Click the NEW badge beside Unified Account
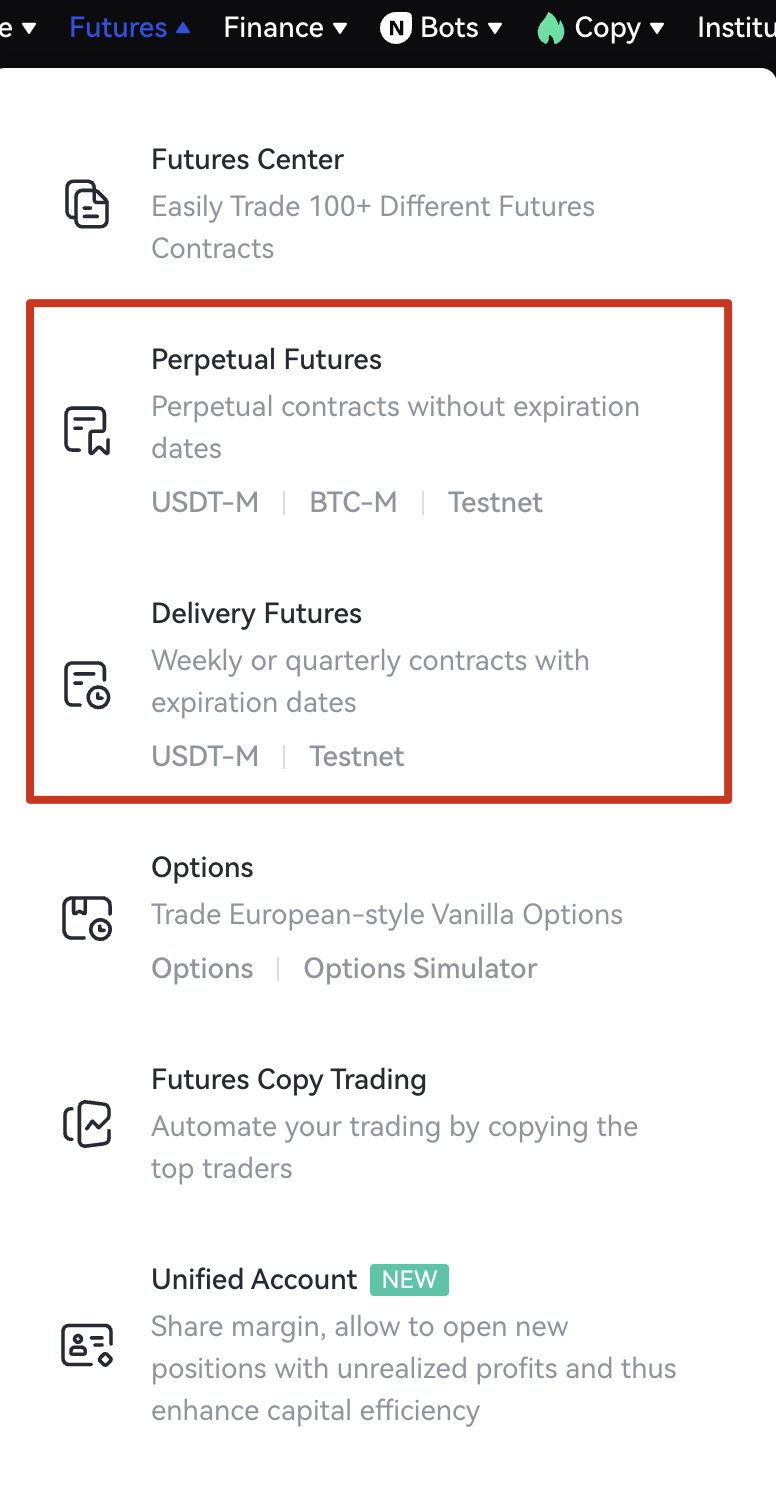This screenshot has height=1502, width=776. pos(409,1279)
